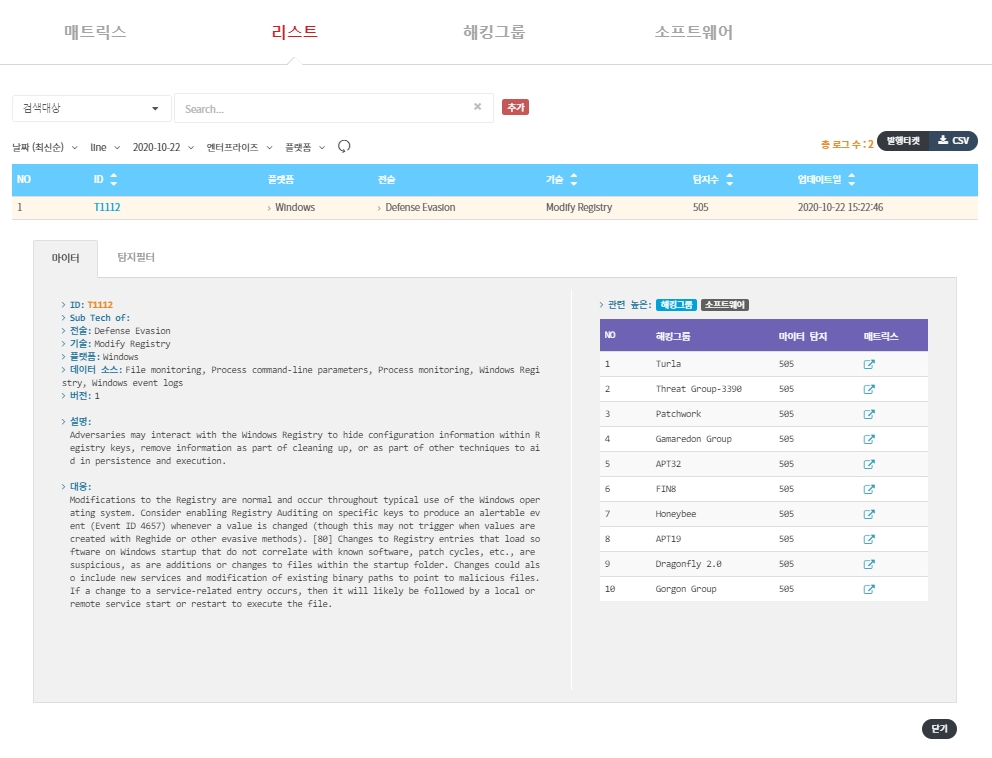
Task: Open the matrix link icon for Gorgon Group
Action: point(869,589)
